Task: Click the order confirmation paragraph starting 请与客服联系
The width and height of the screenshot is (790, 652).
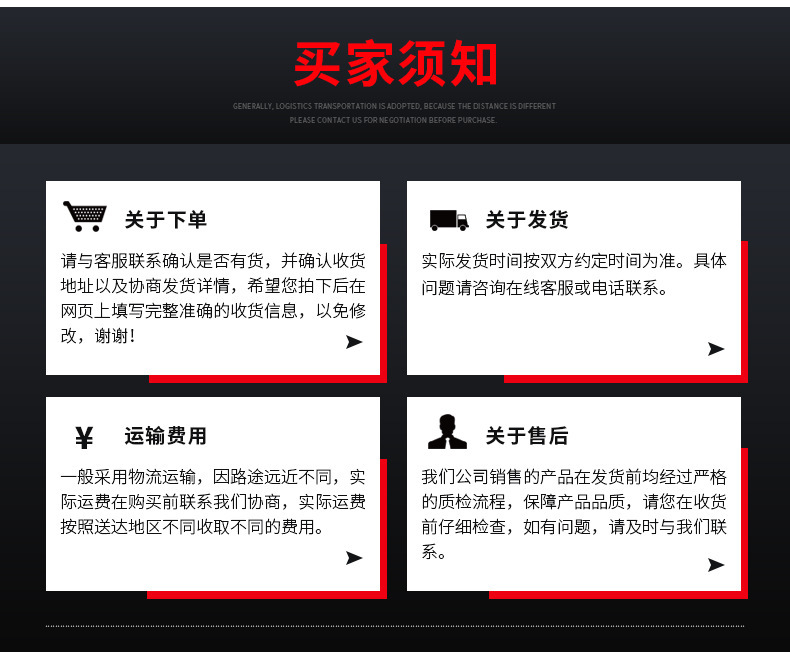Action: (213, 298)
